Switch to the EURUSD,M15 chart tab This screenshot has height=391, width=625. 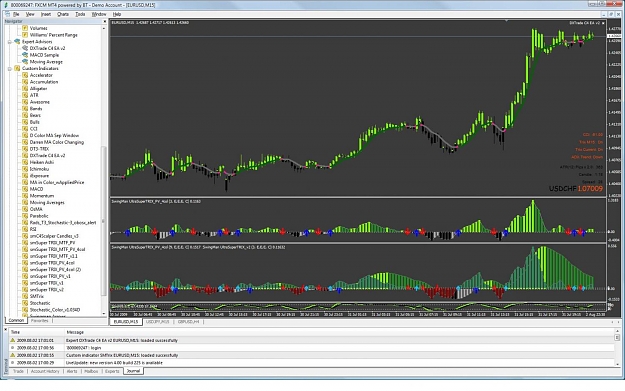pos(126,322)
